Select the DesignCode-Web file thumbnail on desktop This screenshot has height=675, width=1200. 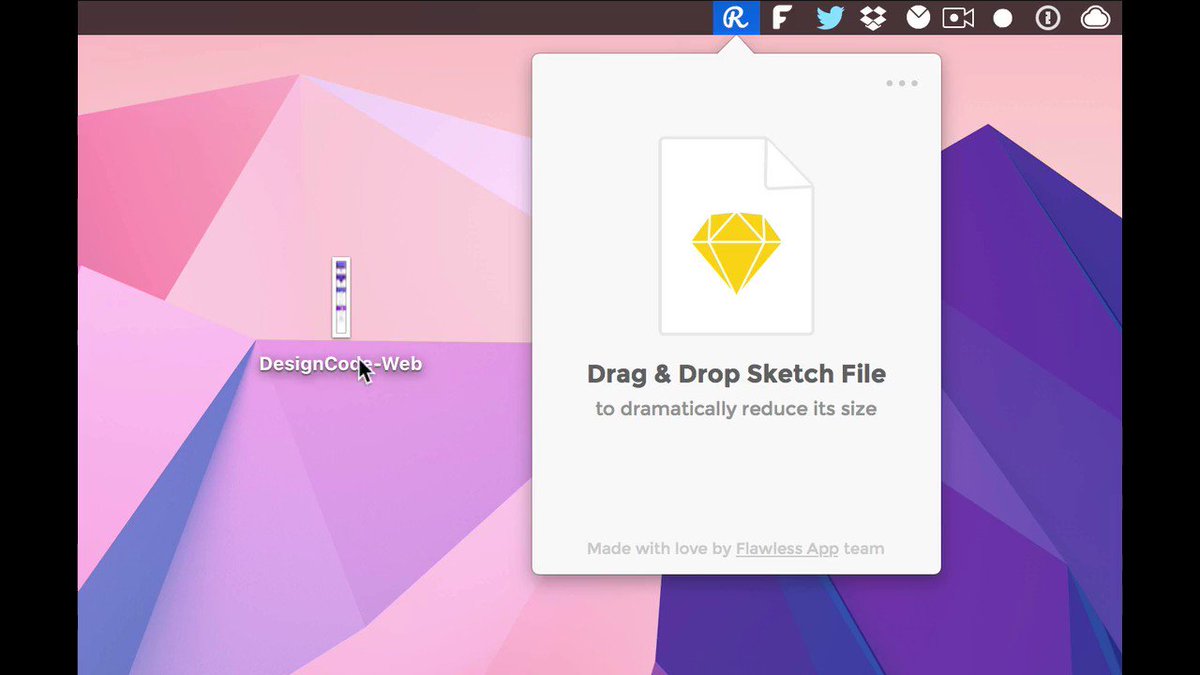[341, 297]
